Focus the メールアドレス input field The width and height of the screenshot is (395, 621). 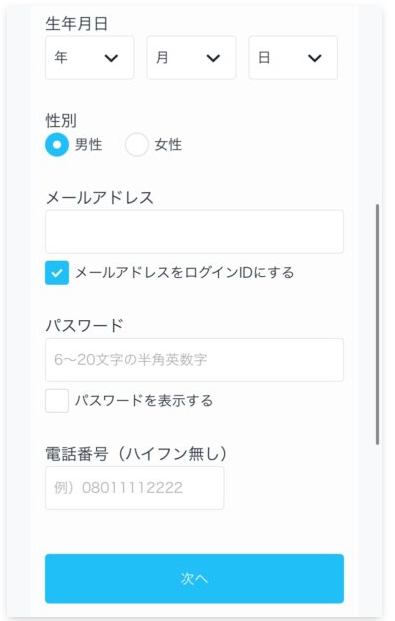coord(194,232)
